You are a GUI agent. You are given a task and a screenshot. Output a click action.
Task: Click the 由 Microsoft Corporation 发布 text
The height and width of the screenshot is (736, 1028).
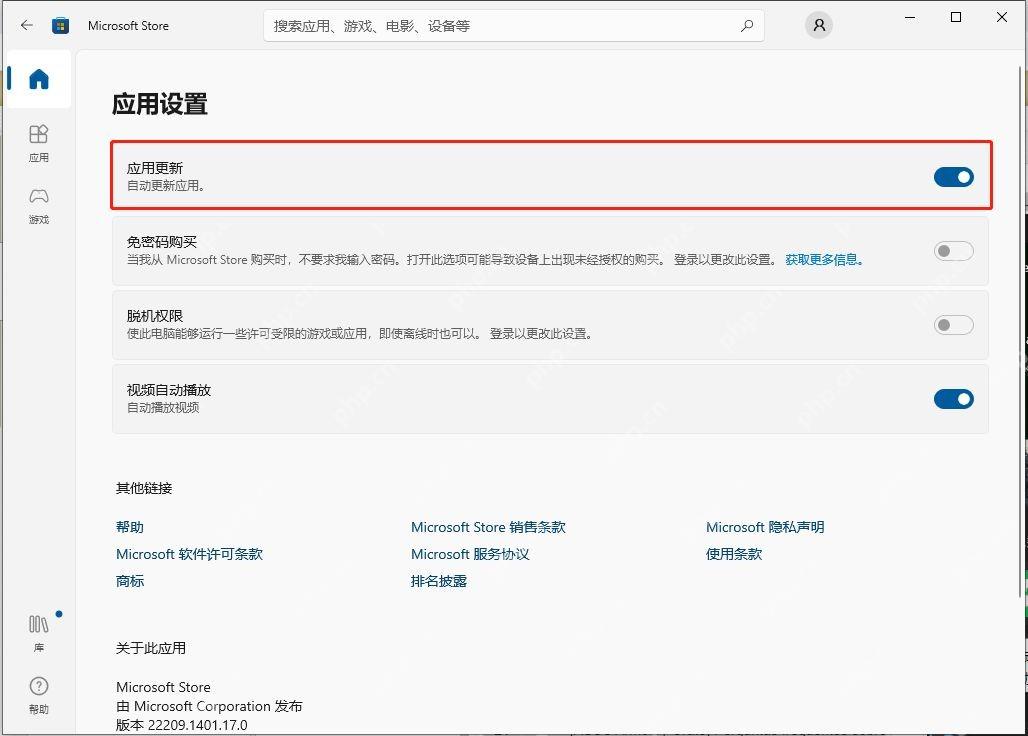(209, 706)
